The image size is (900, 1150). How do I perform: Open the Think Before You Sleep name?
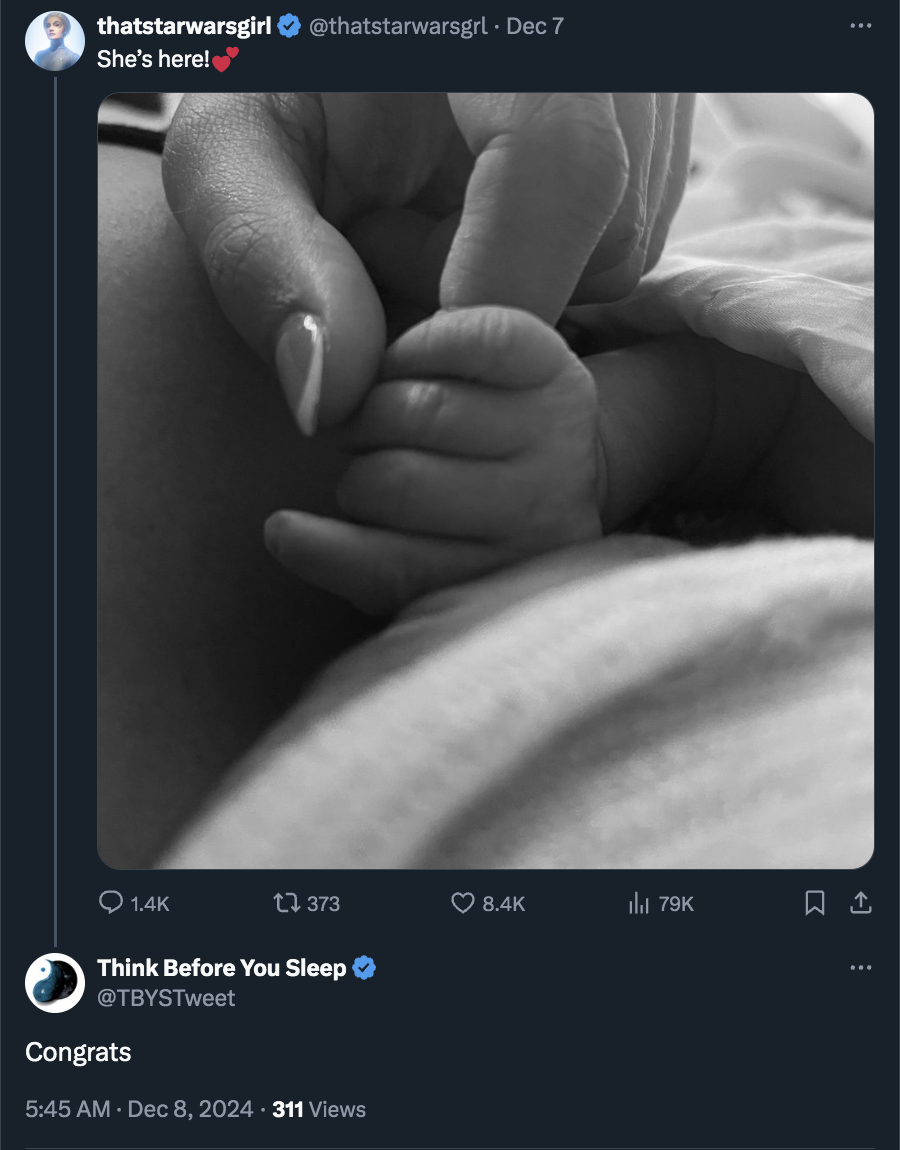(222, 968)
